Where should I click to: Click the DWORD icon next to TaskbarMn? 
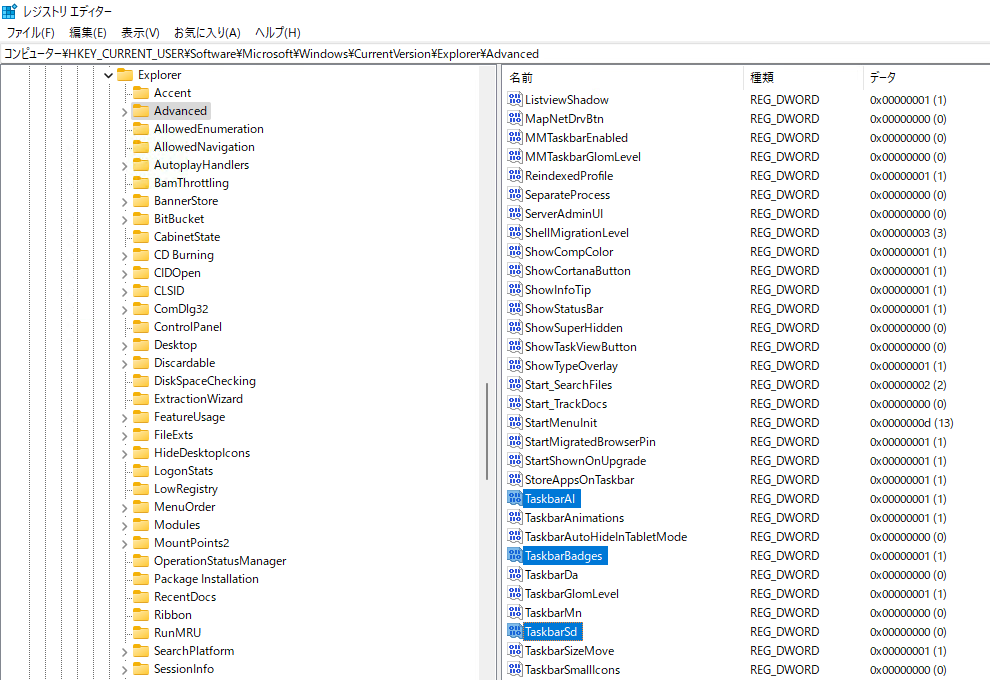tap(515, 612)
